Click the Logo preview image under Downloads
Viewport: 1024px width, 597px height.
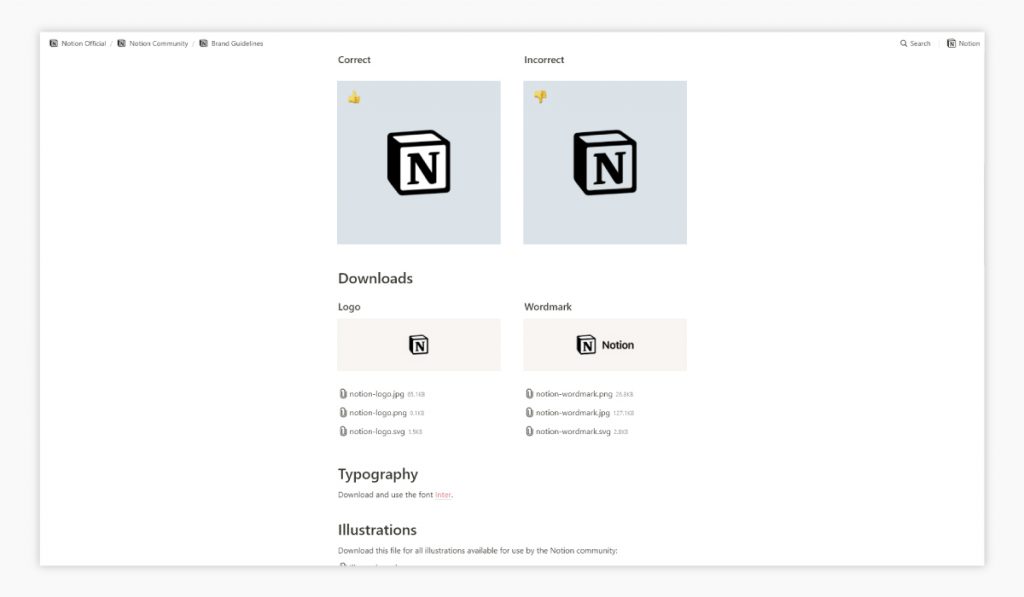point(419,345)
